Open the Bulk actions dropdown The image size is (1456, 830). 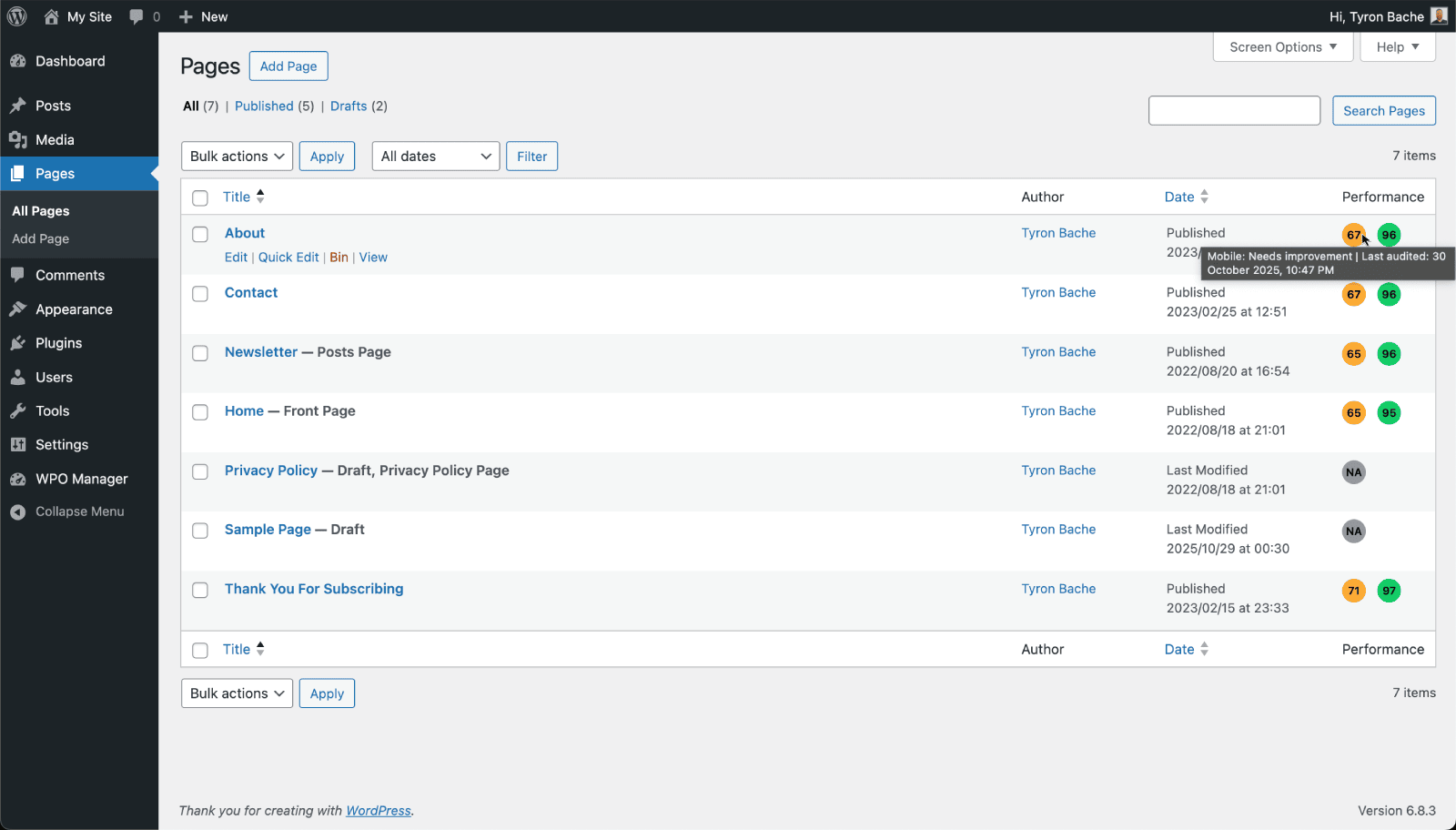(x=236, y=156)
